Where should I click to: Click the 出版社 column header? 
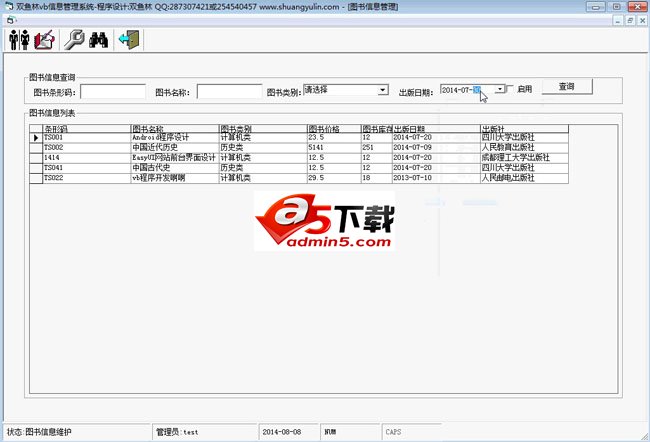(524, 129)
